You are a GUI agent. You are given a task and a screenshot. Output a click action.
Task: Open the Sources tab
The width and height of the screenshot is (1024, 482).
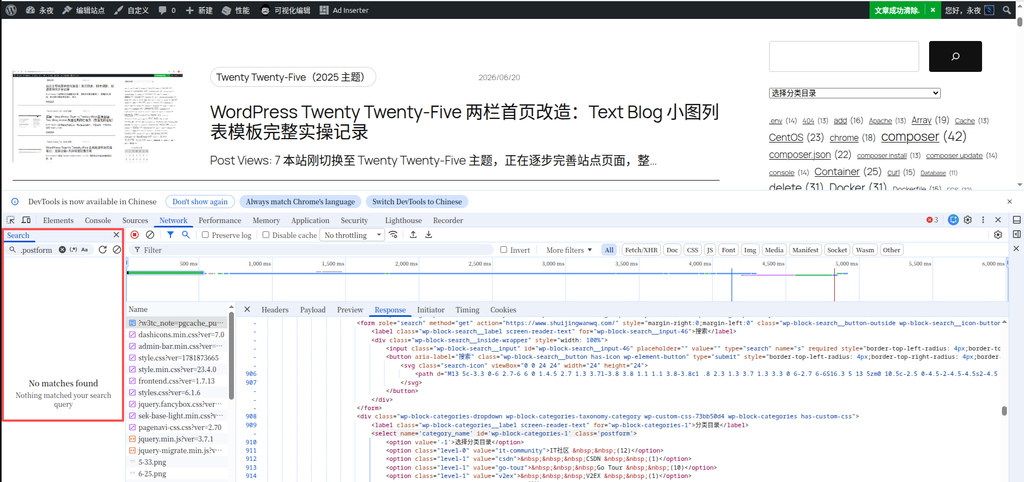coord(135,221)
